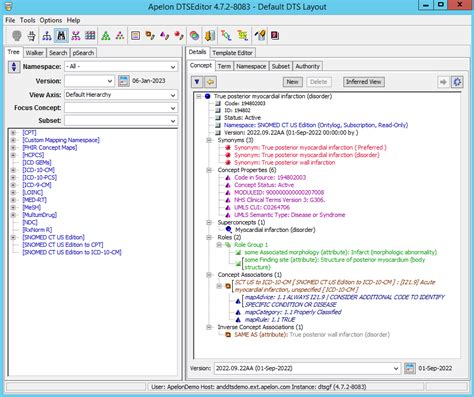Viewport: 474px width, 397px height.
Task: Click the yellow back-arrow button in Concept panel
Action: click(x=210, y=82)
